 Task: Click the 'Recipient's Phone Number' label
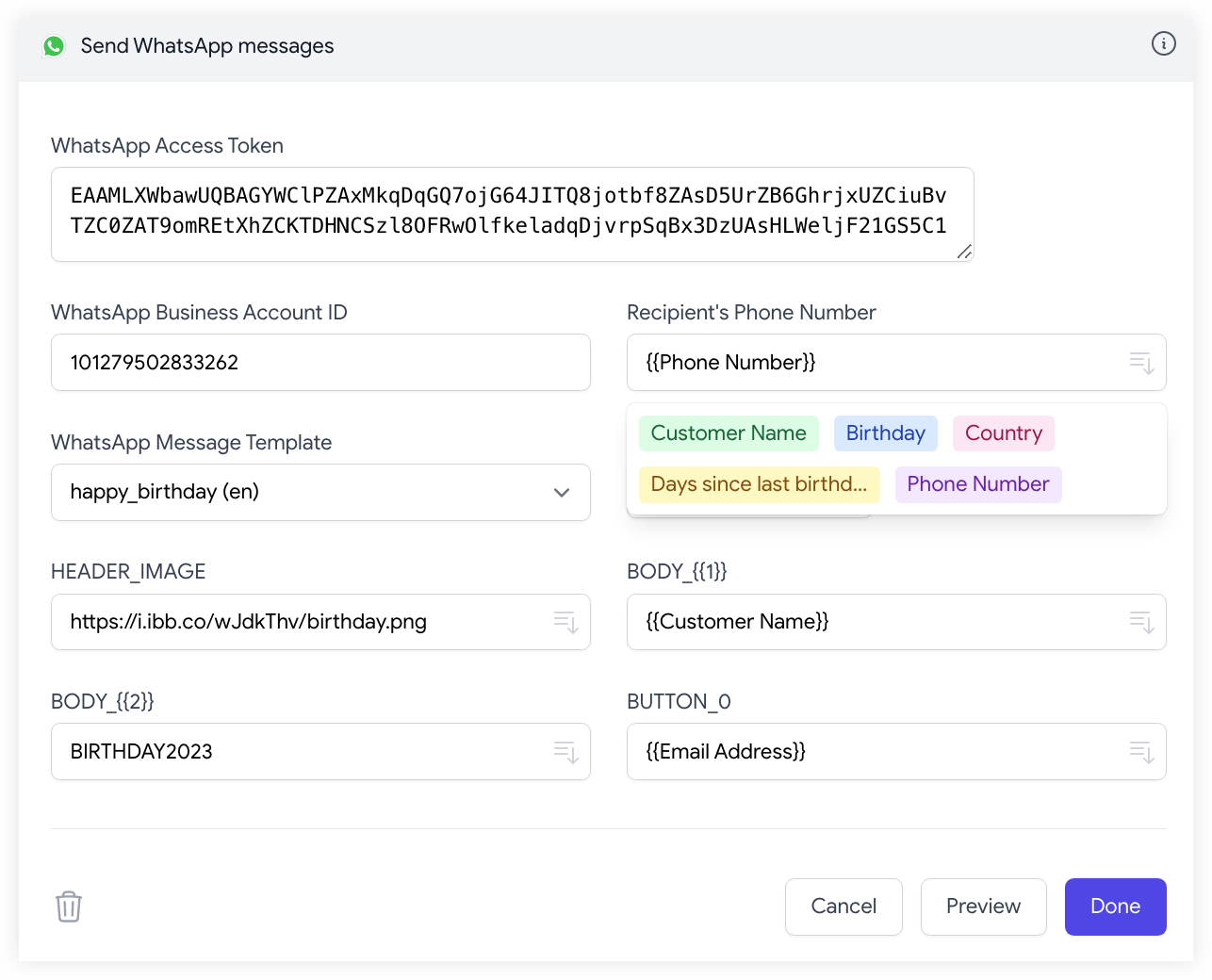pyautogui.click(x=751, y=313)
